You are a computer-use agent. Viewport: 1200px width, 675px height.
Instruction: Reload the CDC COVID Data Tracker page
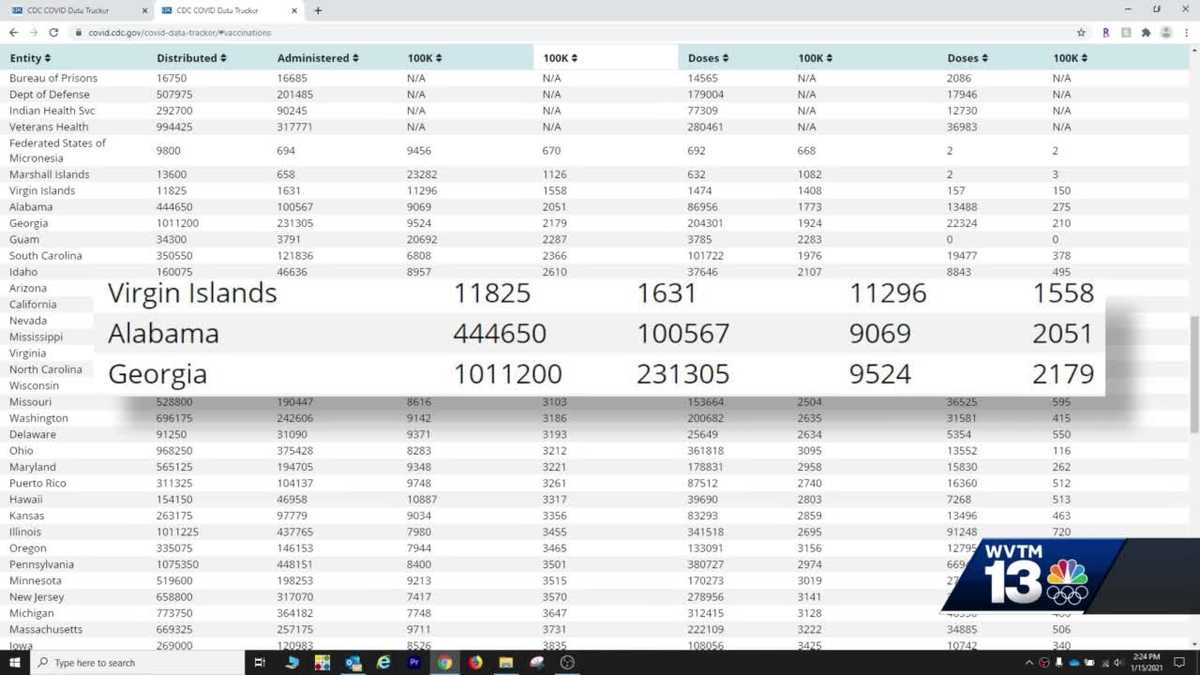[54, 32]
